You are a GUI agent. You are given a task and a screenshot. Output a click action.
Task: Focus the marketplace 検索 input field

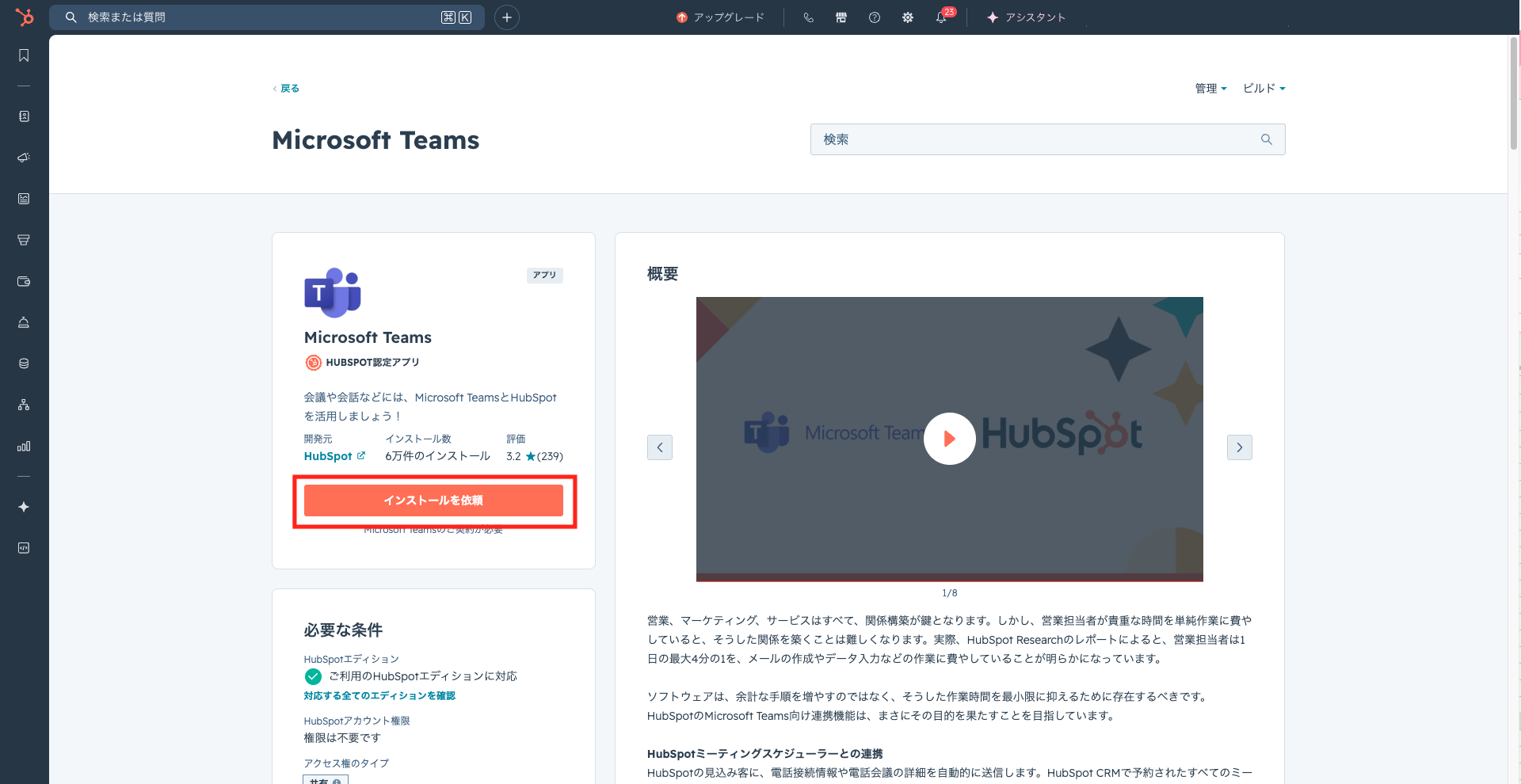(1047, 139)
